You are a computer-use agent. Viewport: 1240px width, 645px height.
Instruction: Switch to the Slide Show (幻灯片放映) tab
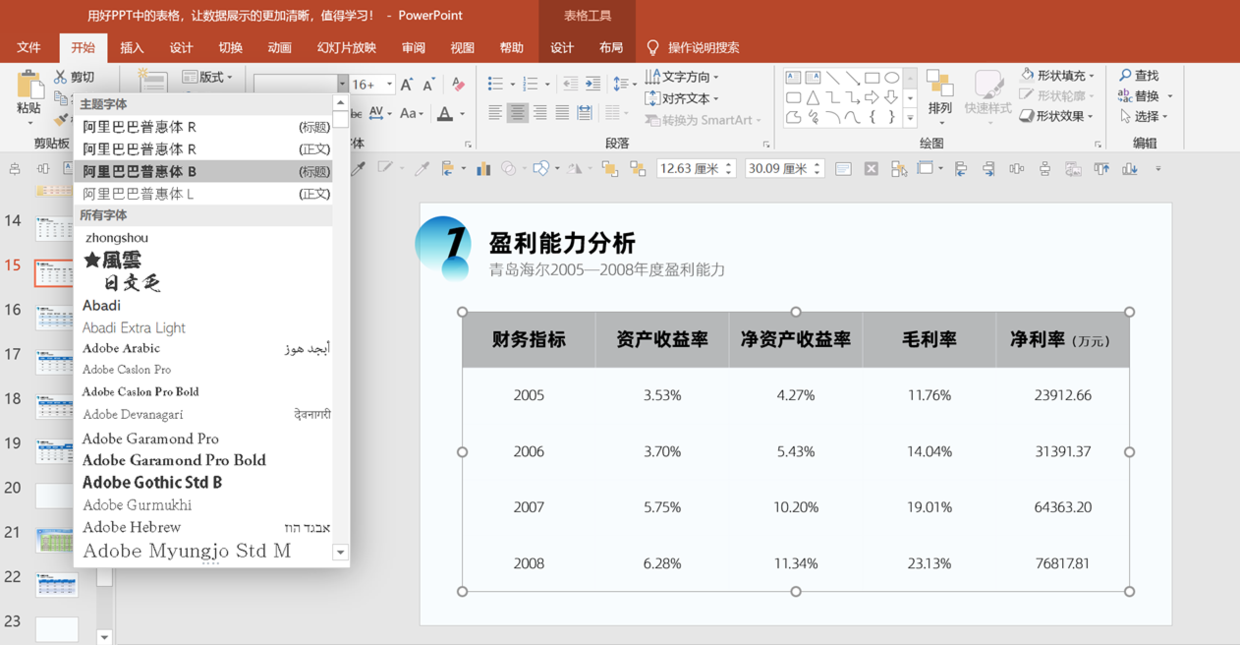[x=347, y=47]
